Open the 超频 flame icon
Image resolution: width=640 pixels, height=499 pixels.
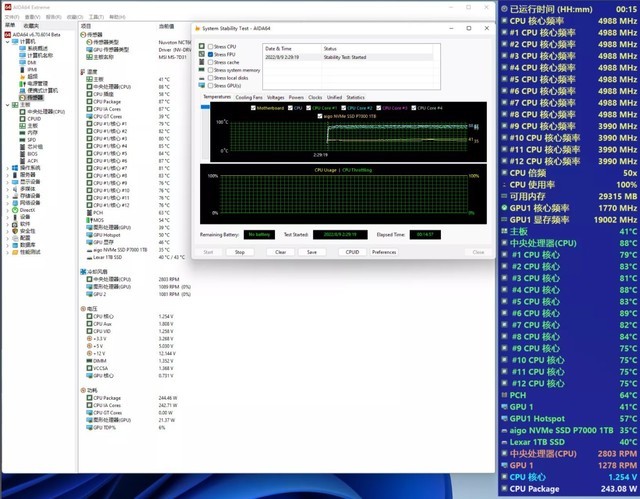(22, 76)
